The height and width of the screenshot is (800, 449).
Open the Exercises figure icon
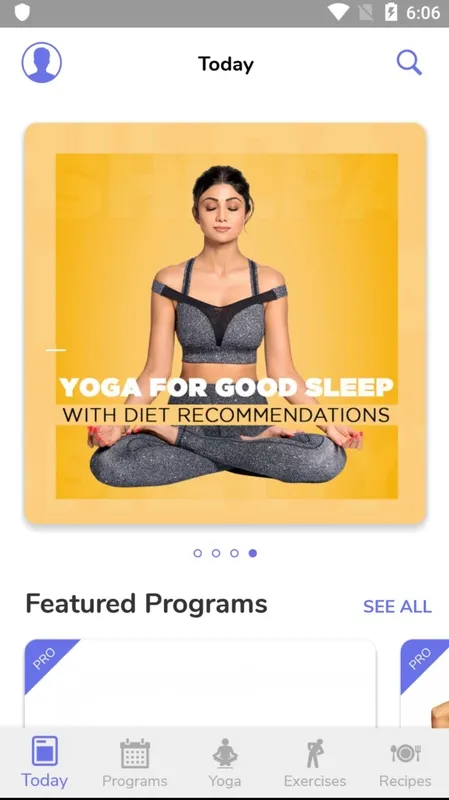(315, 753)
